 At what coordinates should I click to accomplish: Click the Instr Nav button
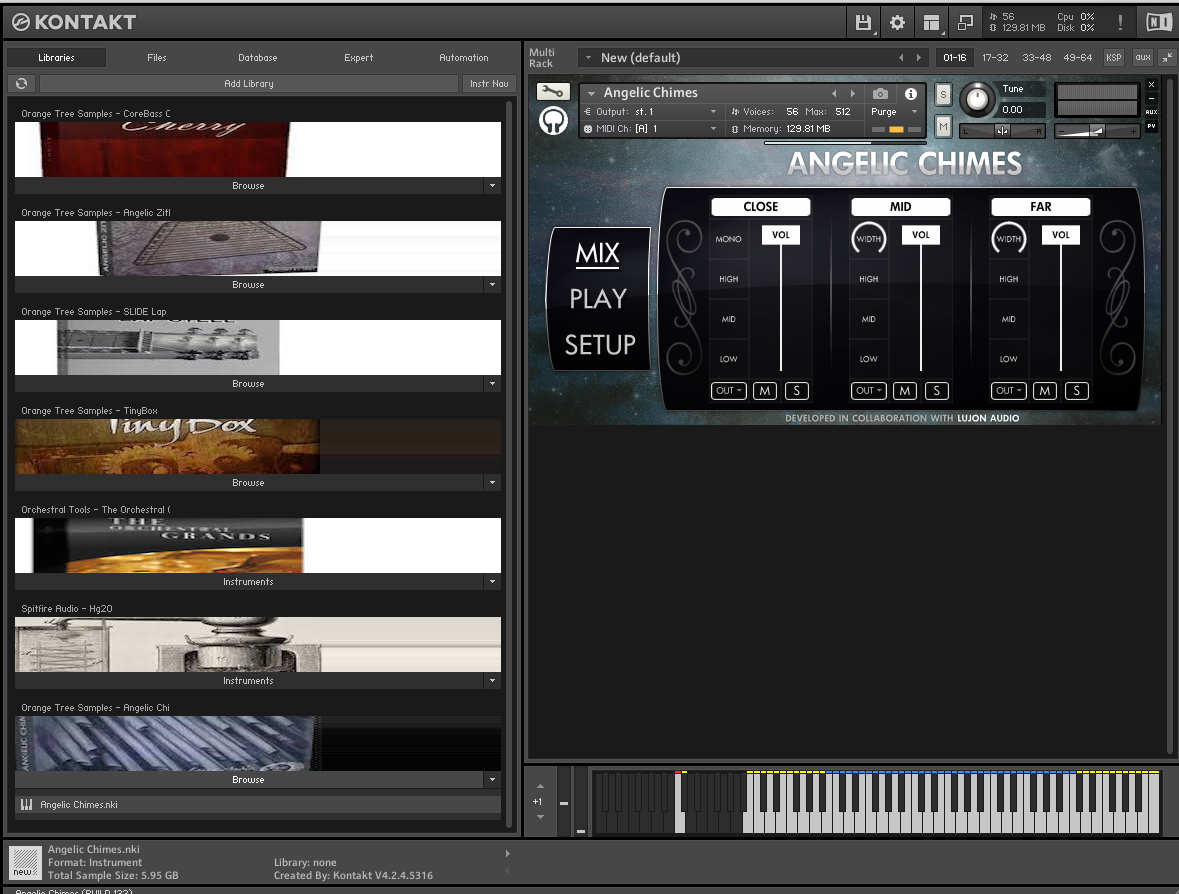click(x=489, y=83)
